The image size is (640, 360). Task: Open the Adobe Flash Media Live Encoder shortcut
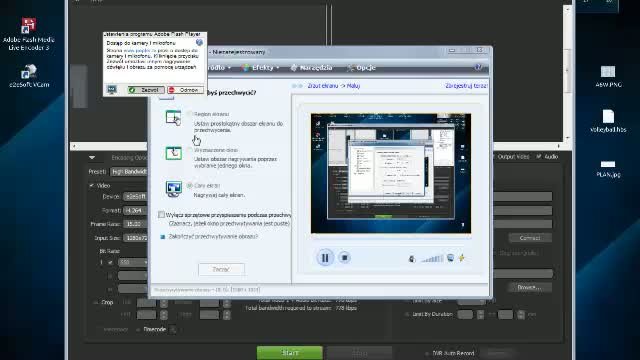28,34
